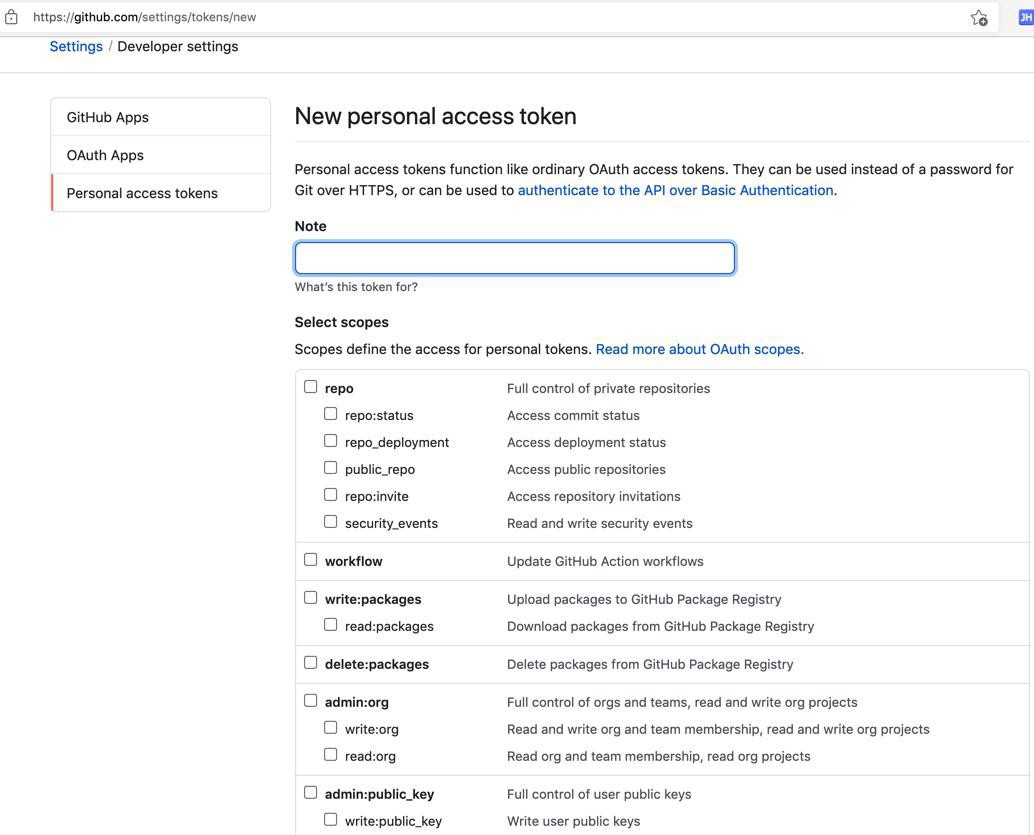Focus the Note text field

coord(514,258)
